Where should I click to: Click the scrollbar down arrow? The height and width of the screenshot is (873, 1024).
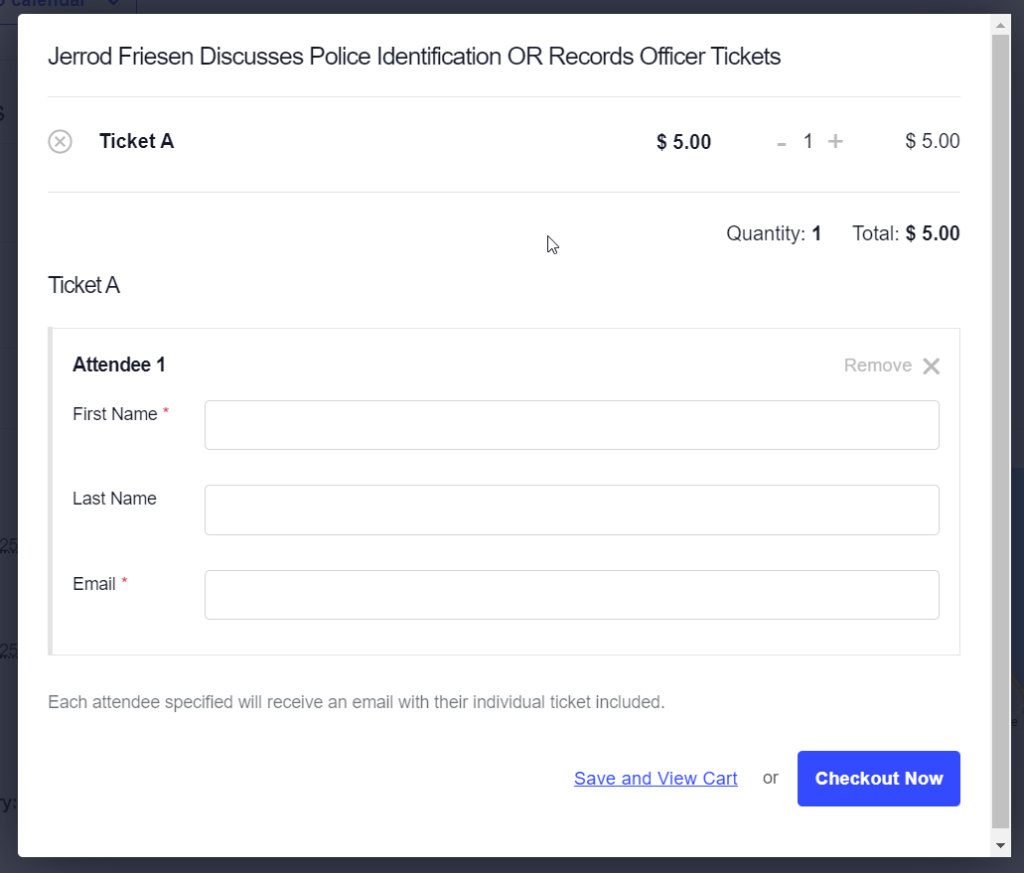point(1002,843)
